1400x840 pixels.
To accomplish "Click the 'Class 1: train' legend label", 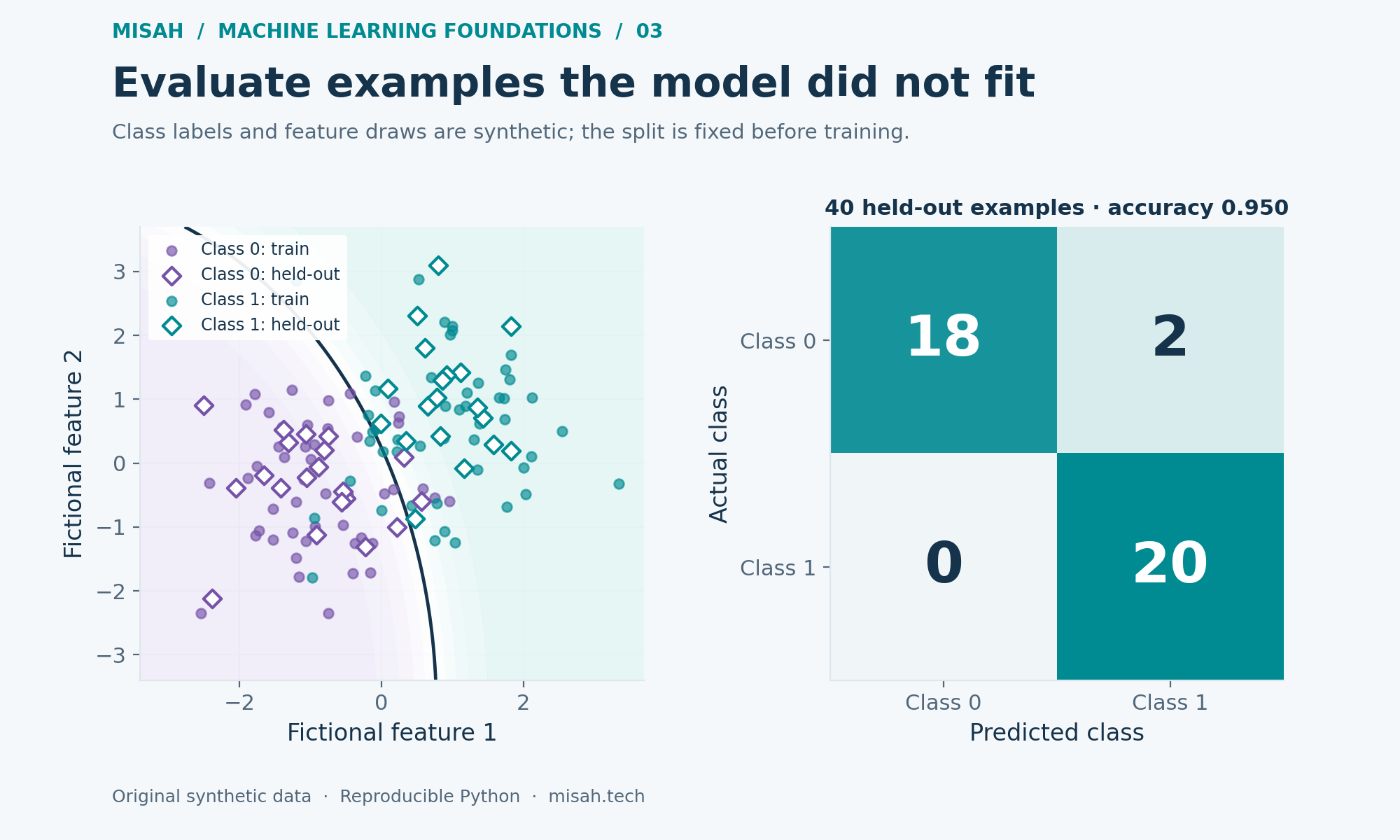I will coord(255,300).
